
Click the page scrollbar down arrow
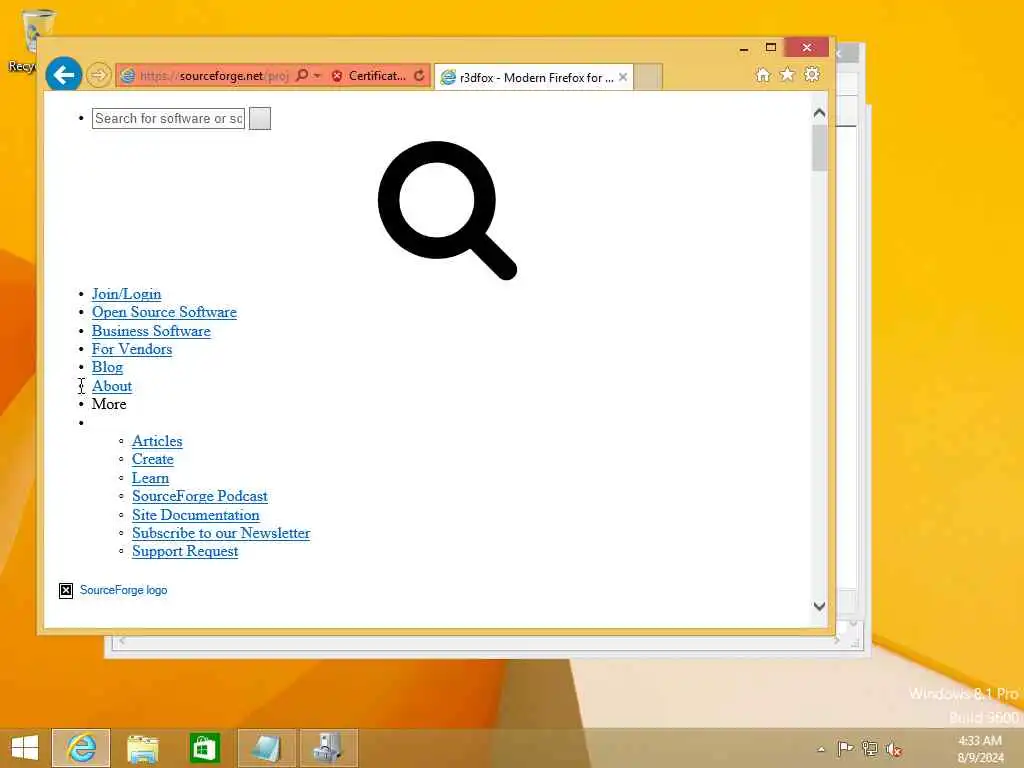pyautogui.click(x=820, y=606)
